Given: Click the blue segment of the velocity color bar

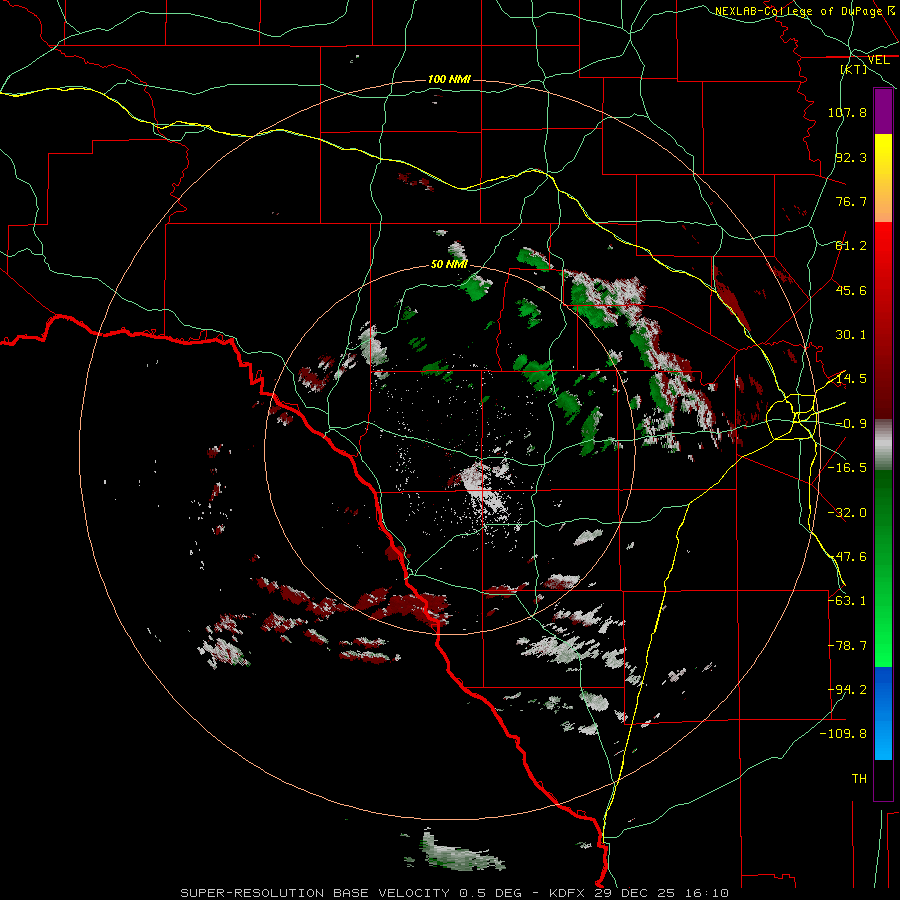Looking at the screenshot, I should (883, 713).
